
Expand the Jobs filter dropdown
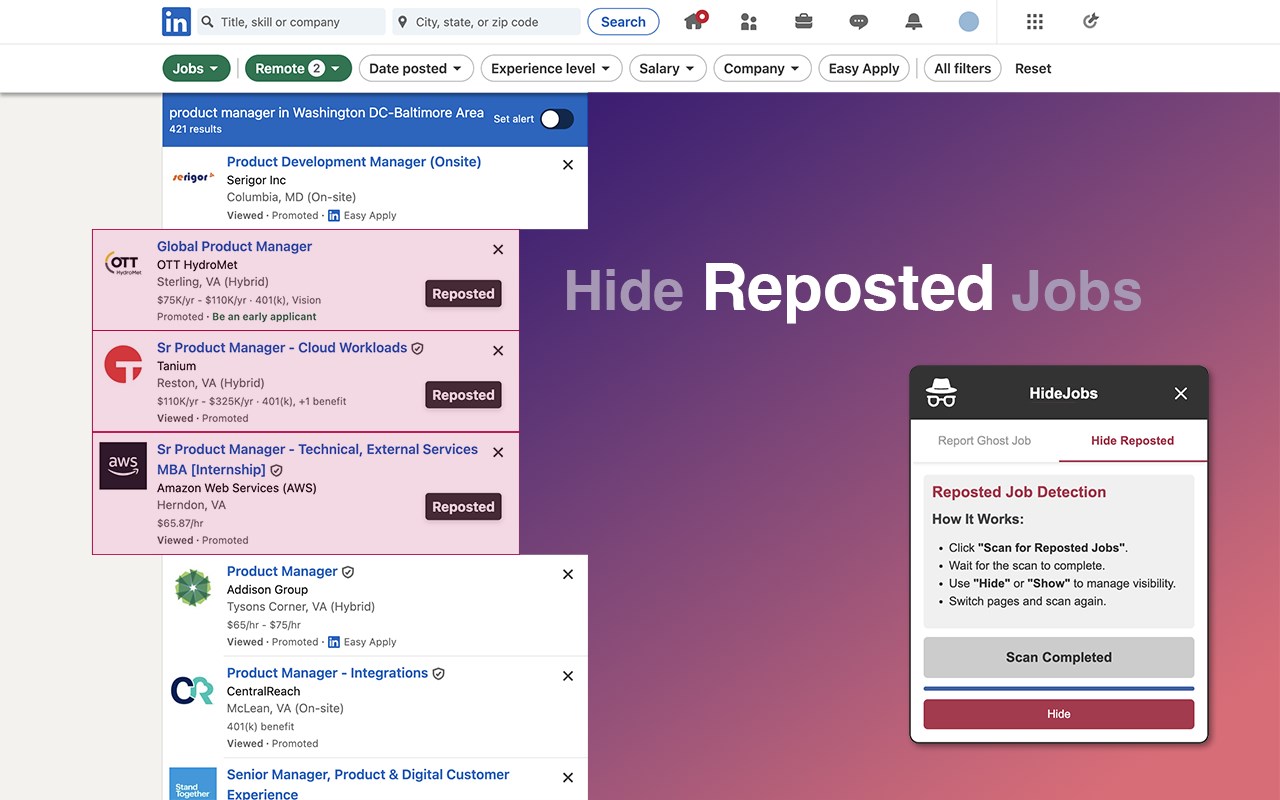196,68
